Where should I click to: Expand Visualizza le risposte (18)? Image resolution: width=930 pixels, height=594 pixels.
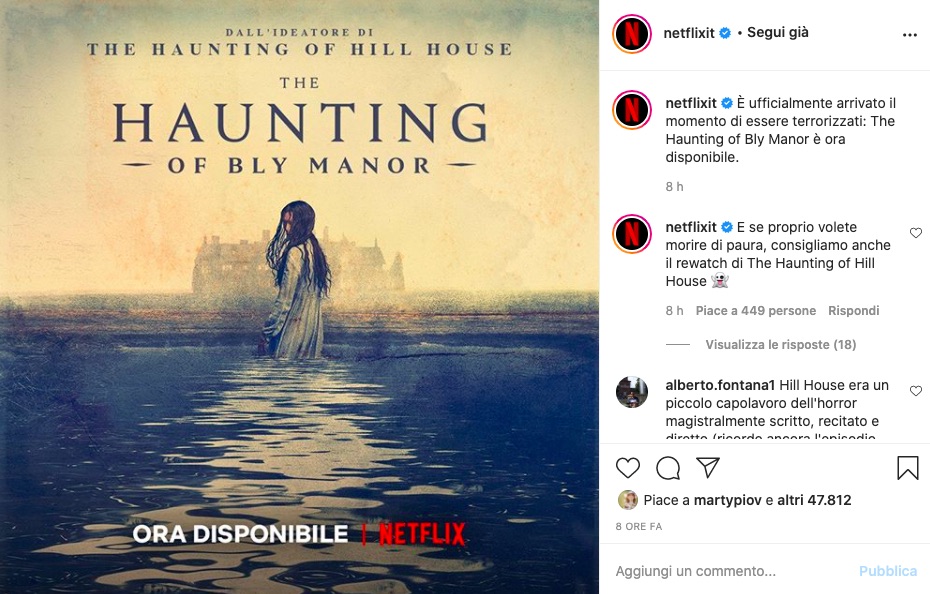(x=781, y=344)
